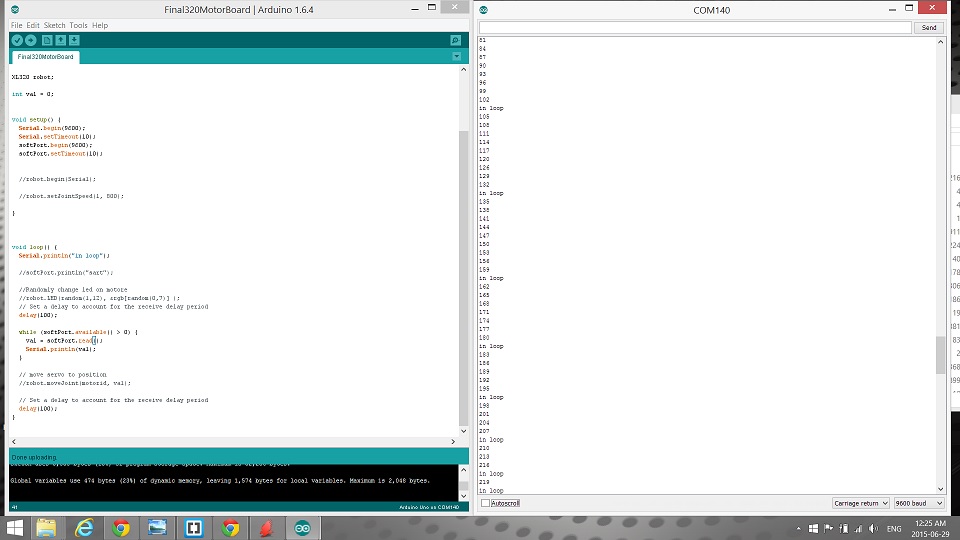
Task: Open the Help menu
Action: coord(100,25)
